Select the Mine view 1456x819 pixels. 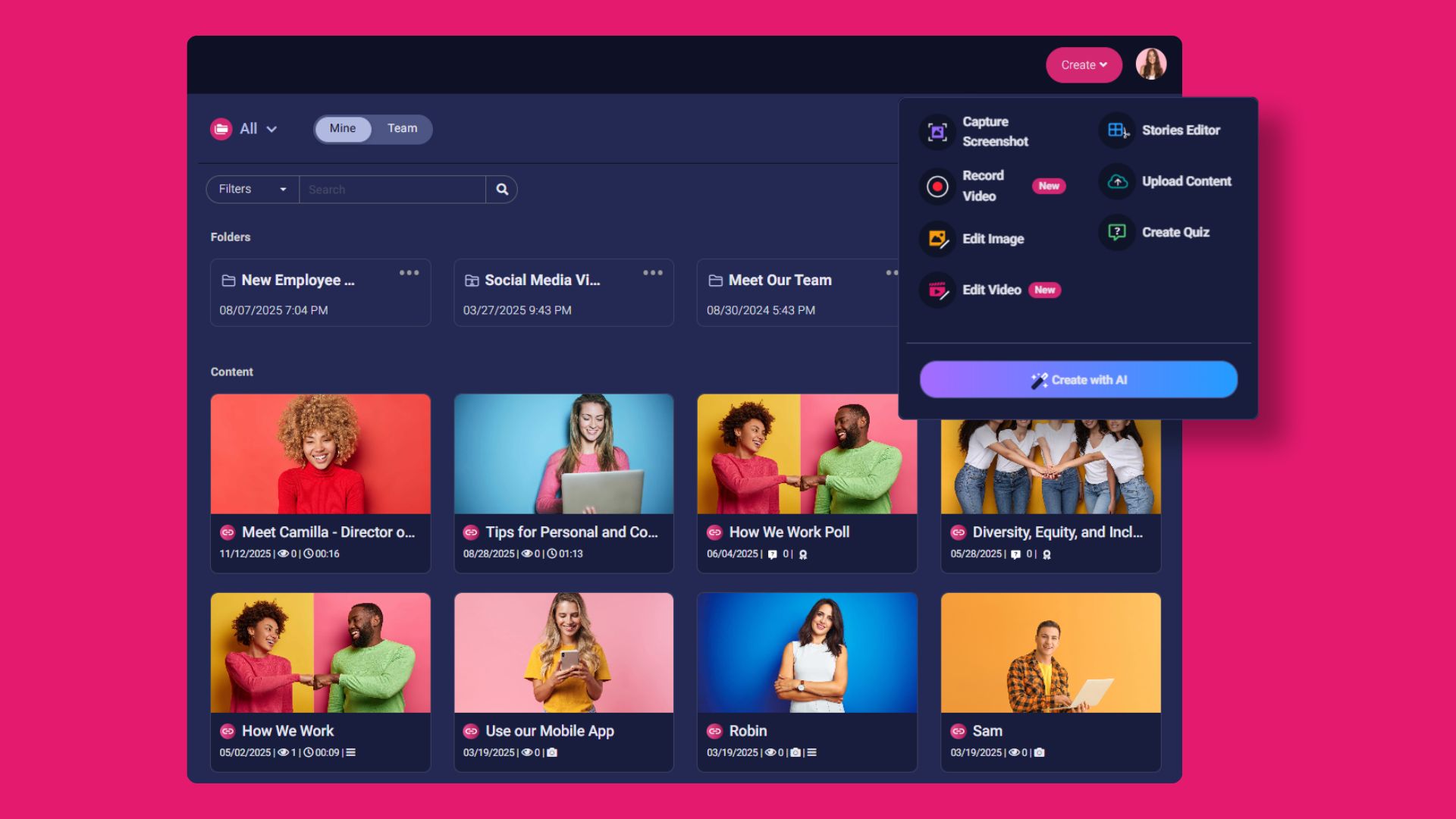(x=343, y=128)
